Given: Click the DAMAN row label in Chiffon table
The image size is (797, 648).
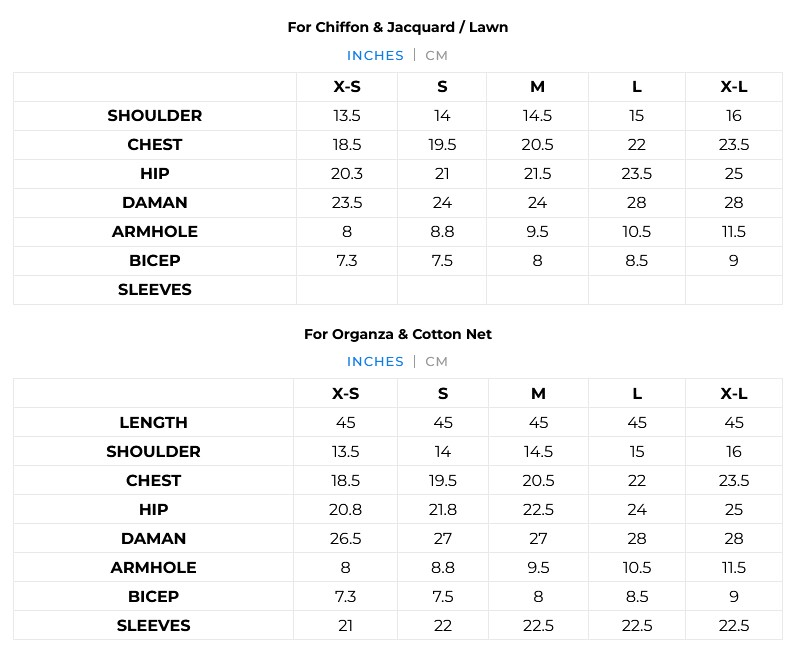Looking at the screenshot, I should point(155,203).
